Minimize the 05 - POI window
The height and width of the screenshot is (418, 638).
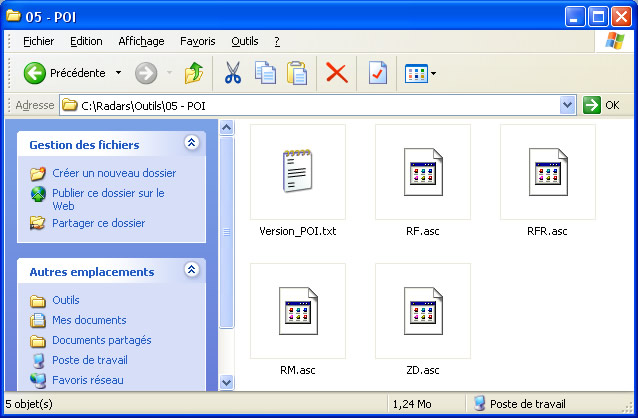(575, 17)
